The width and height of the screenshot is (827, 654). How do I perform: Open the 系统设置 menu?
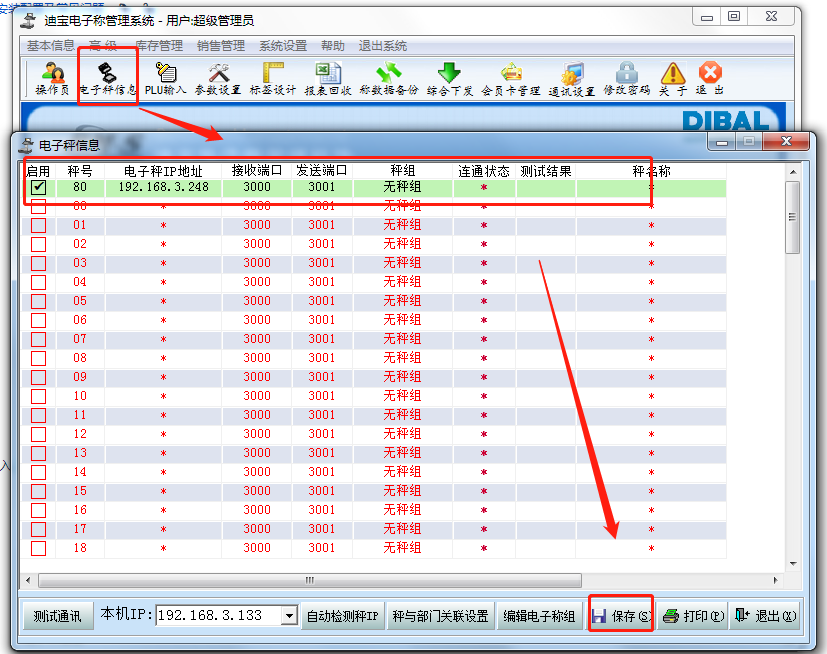coord(283,46)
